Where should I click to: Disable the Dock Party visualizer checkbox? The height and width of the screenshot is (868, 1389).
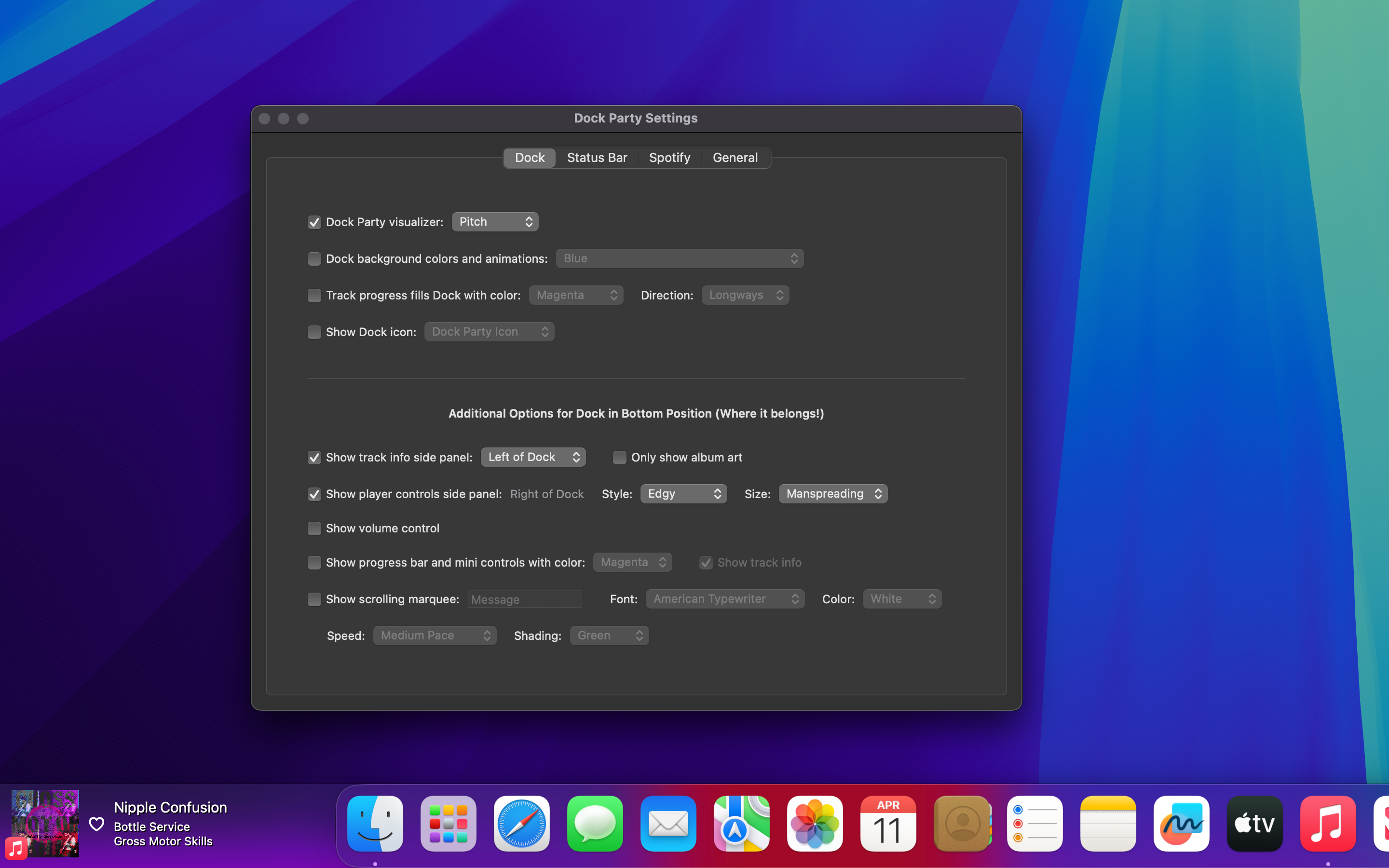(x=314, y=222)
